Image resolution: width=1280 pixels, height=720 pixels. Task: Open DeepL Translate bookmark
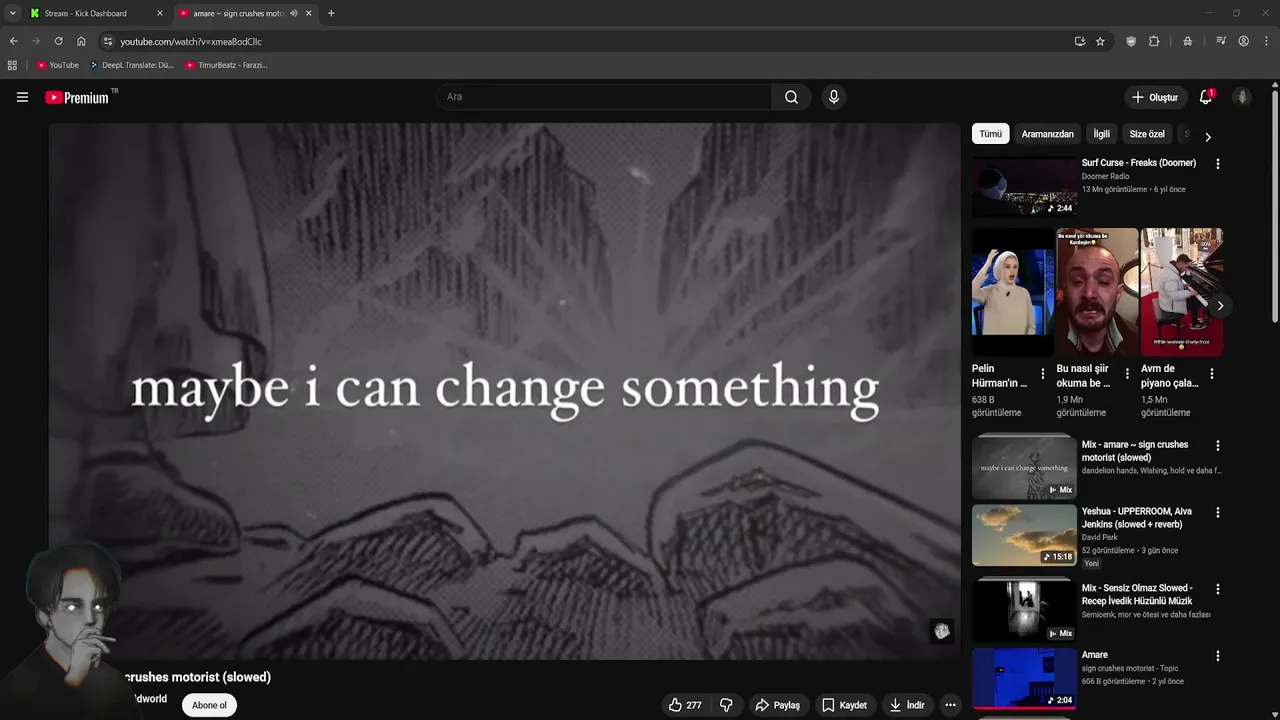[x=131, y=65]
